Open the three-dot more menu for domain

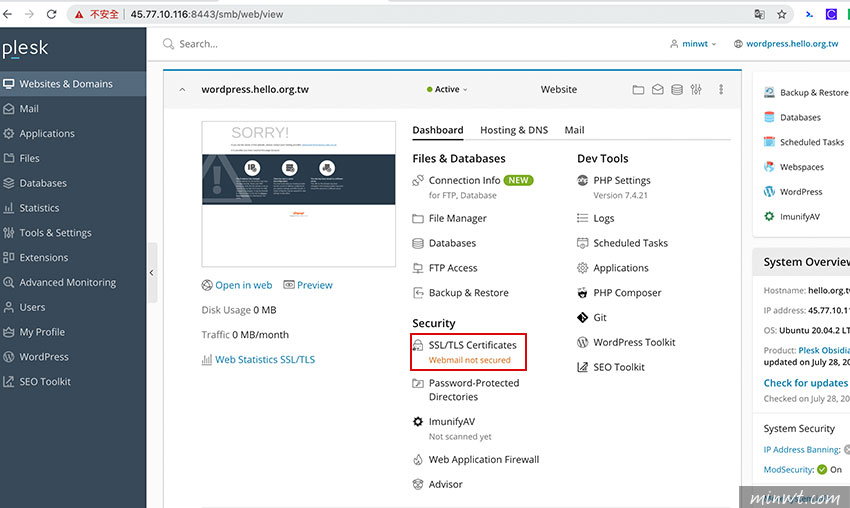721,89
